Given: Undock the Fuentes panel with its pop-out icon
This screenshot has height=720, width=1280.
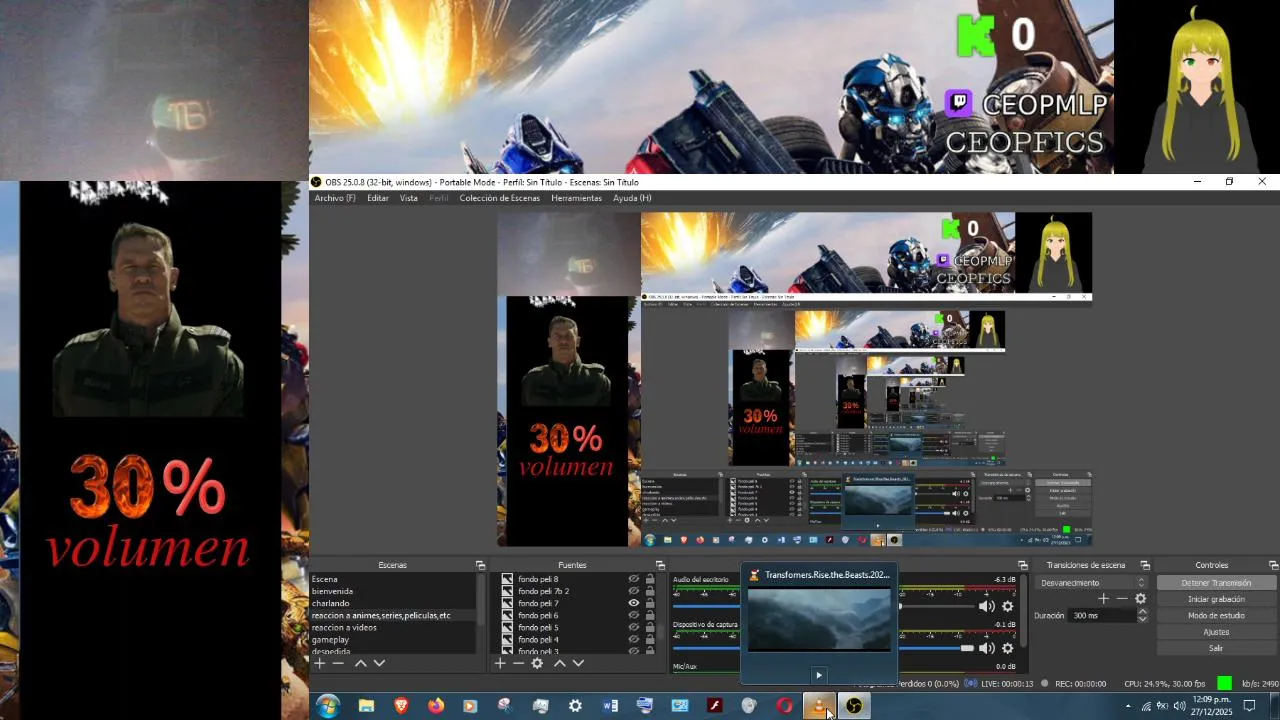Looking at the screenshot, I should point(660,565).
